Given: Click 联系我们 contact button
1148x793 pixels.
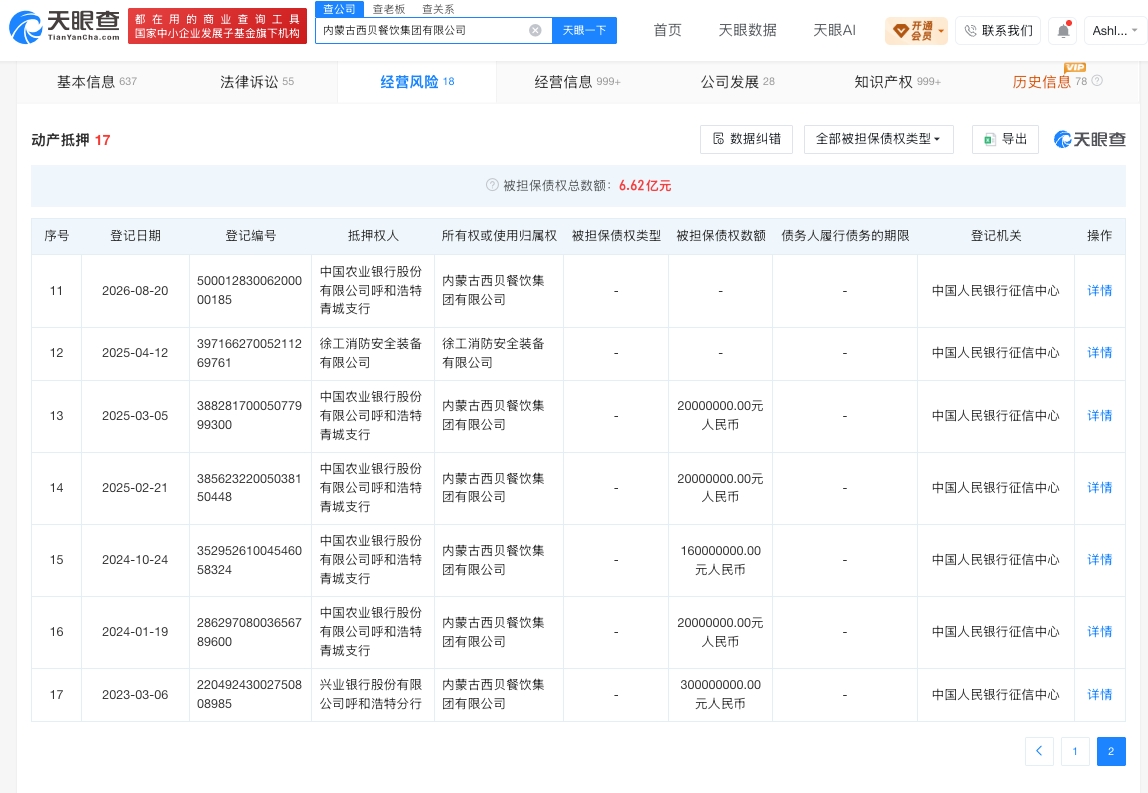Looking at the screenshot, I should tap(999, 31).
